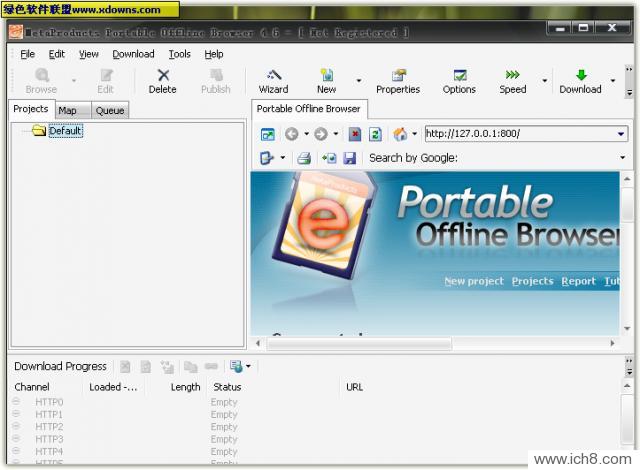Open the Download menu
Image resolution: width=640 pixels, height=470 pixels.
(133, 54)
